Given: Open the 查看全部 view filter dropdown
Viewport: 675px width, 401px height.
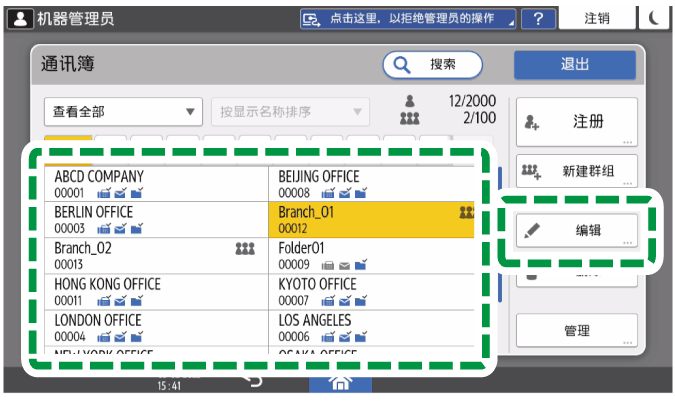Looking at the screenshot, I should pos(123,111).
